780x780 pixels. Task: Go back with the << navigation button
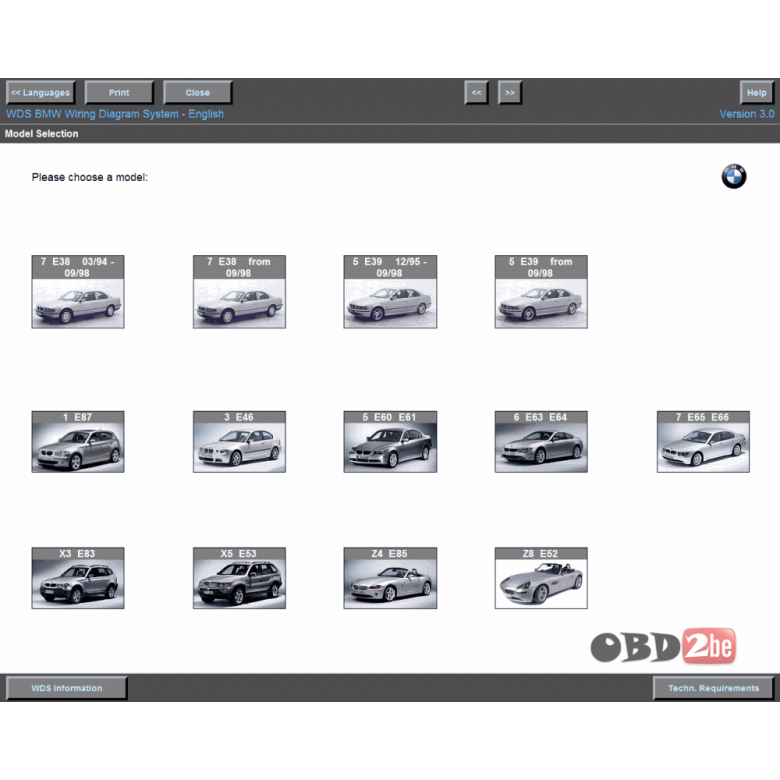click(x=477, y=93)
